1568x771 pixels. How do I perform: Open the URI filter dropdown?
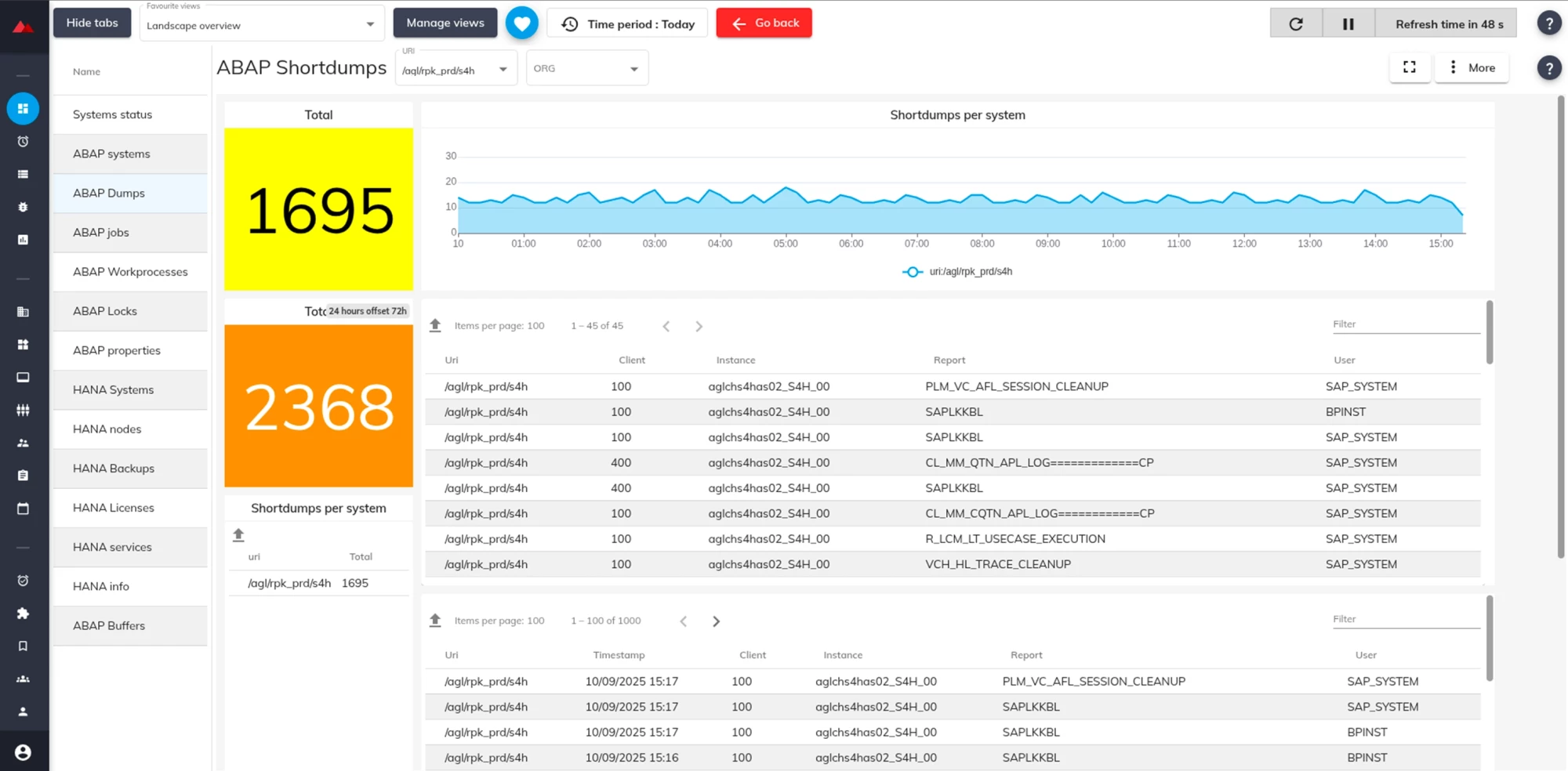[455, 70]
